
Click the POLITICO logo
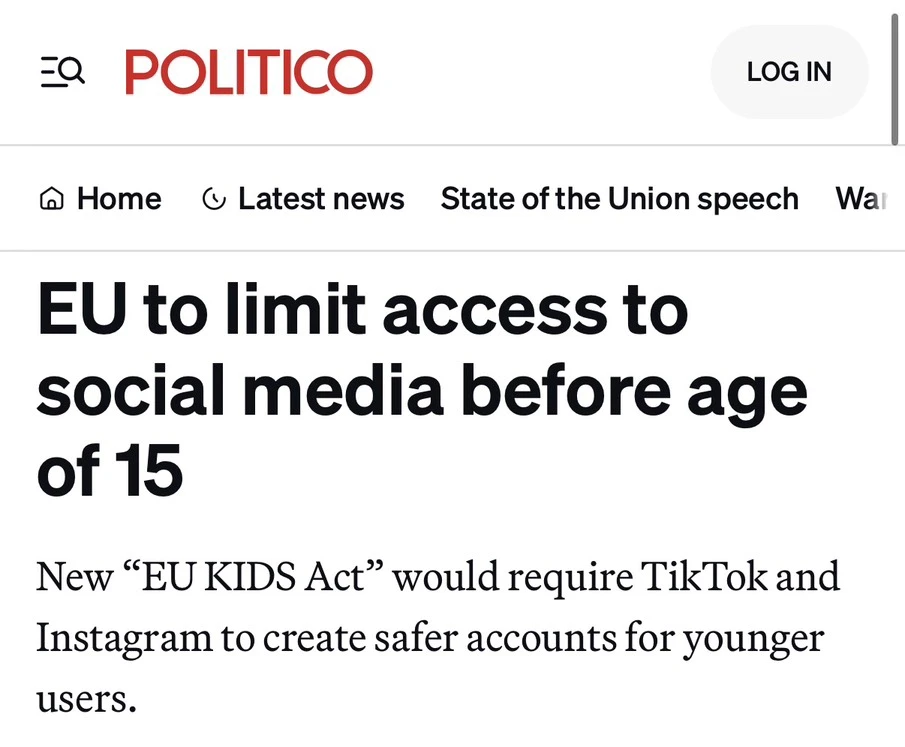(249, 72)
